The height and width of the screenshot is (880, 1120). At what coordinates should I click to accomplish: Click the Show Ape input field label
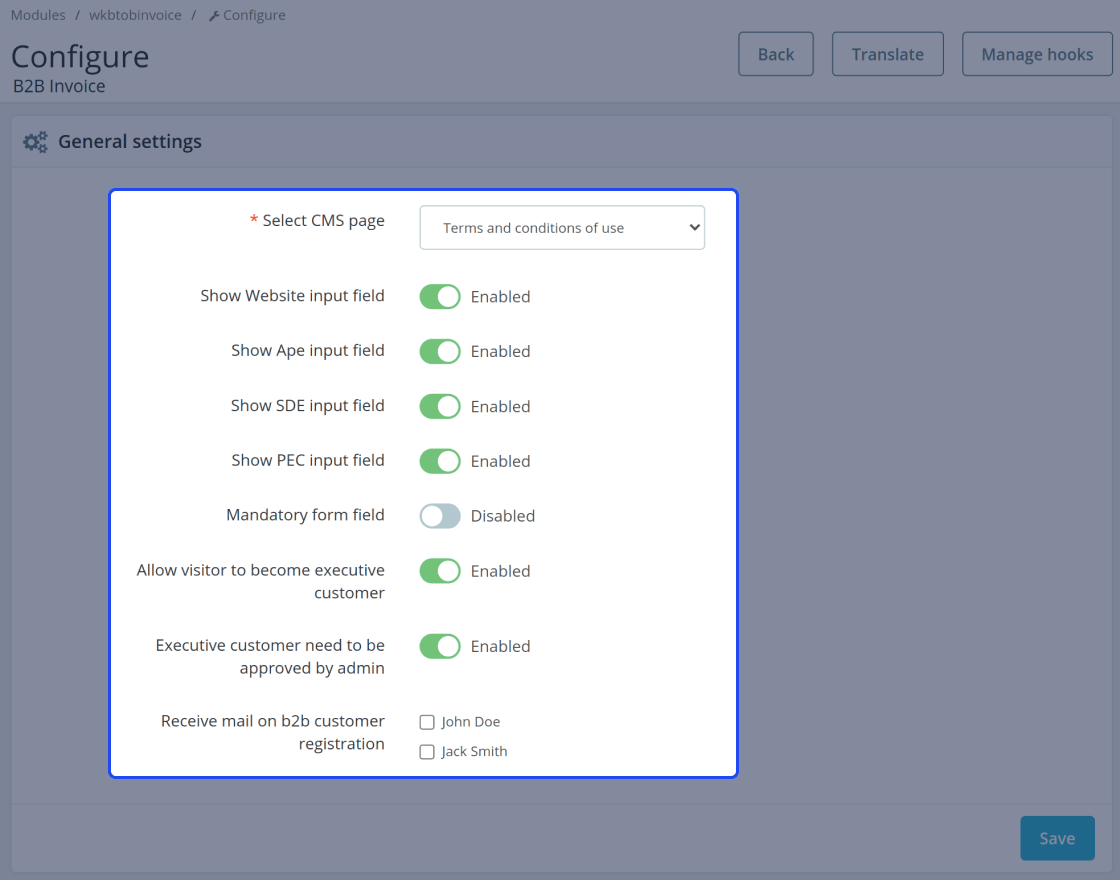[308, 351]
